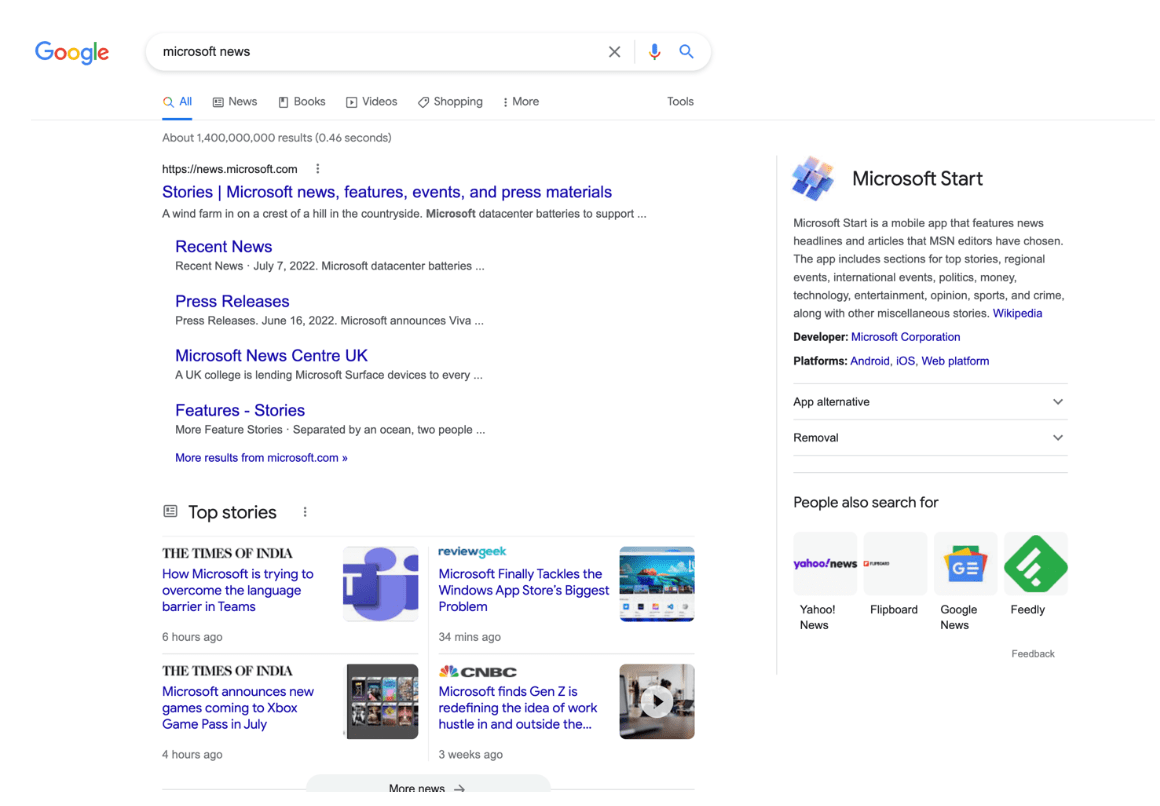Click the blue magnifying glass search button
1160x806 pixels.
tap(686, 52)
